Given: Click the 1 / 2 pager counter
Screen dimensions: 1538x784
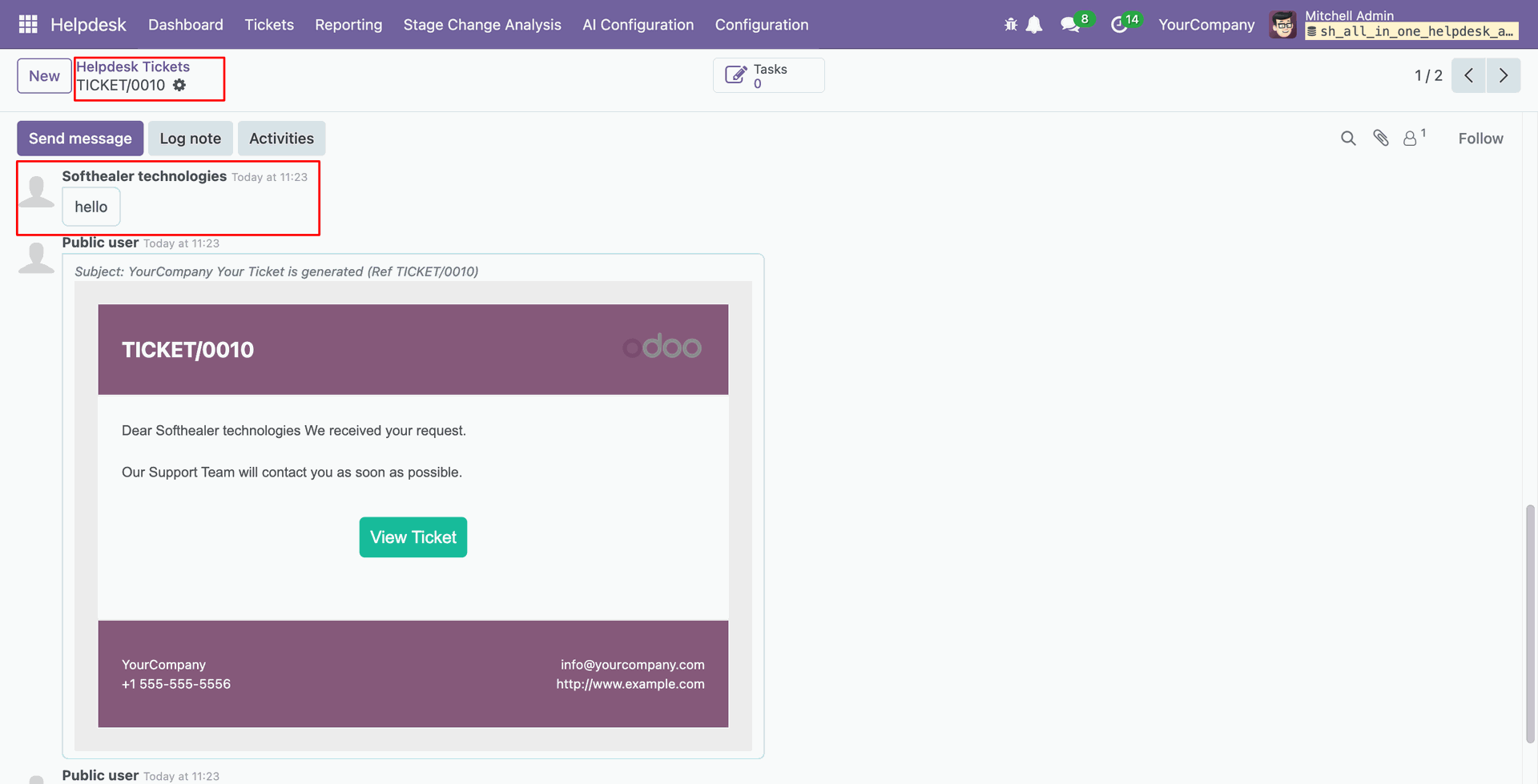Looking at the screenshot, I should (1428, 75).
